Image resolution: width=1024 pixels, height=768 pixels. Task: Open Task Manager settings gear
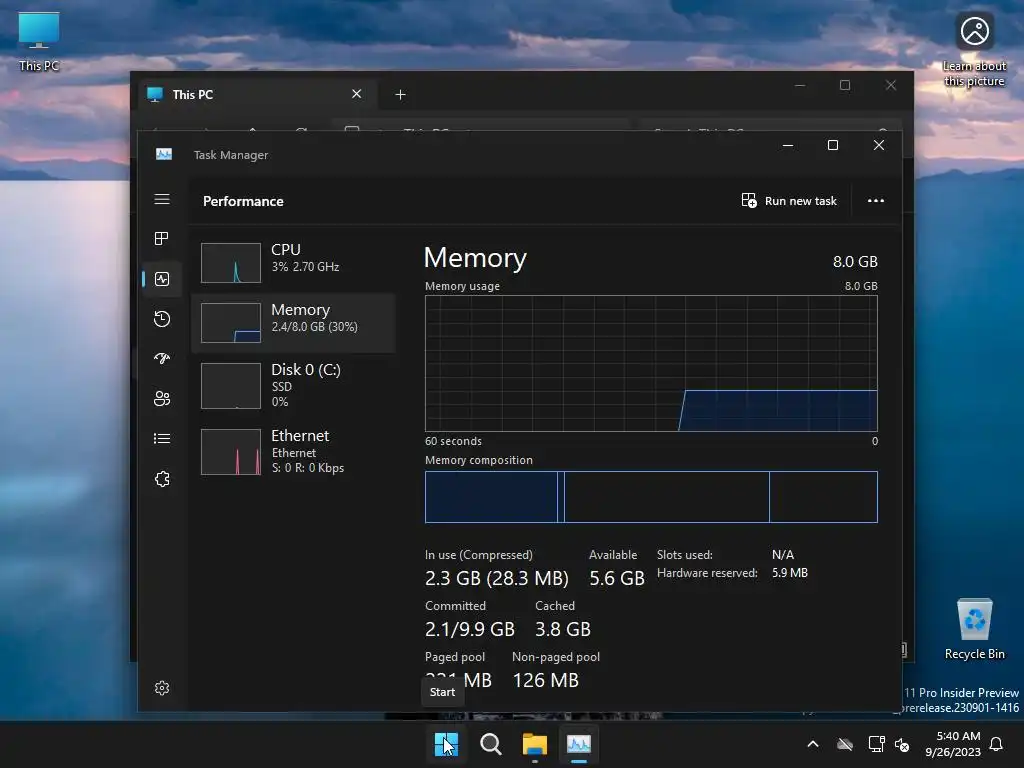point(162,688)
